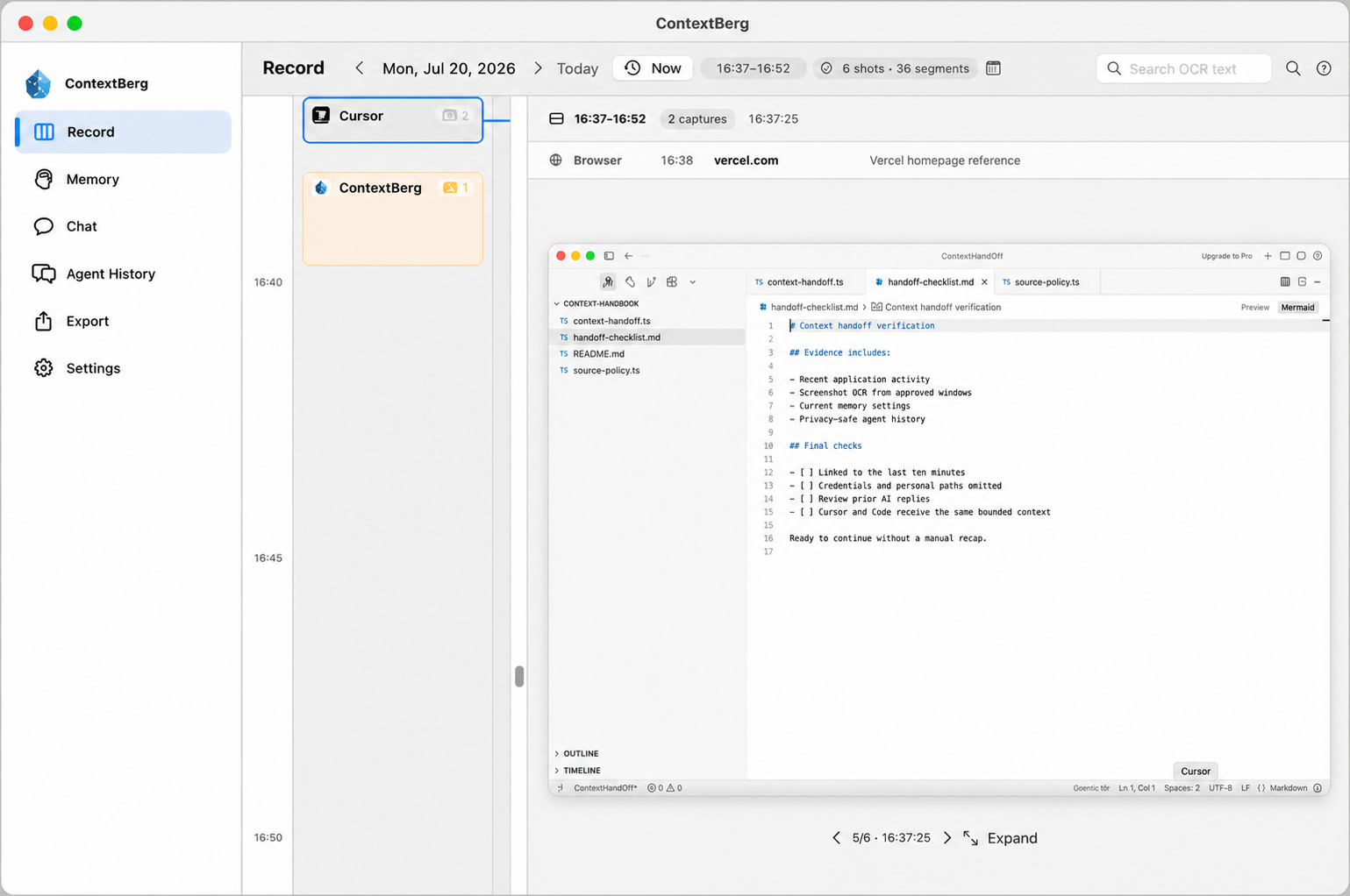
Task: Open the Memory section in sidebar
Action: [x=123, y=179]
